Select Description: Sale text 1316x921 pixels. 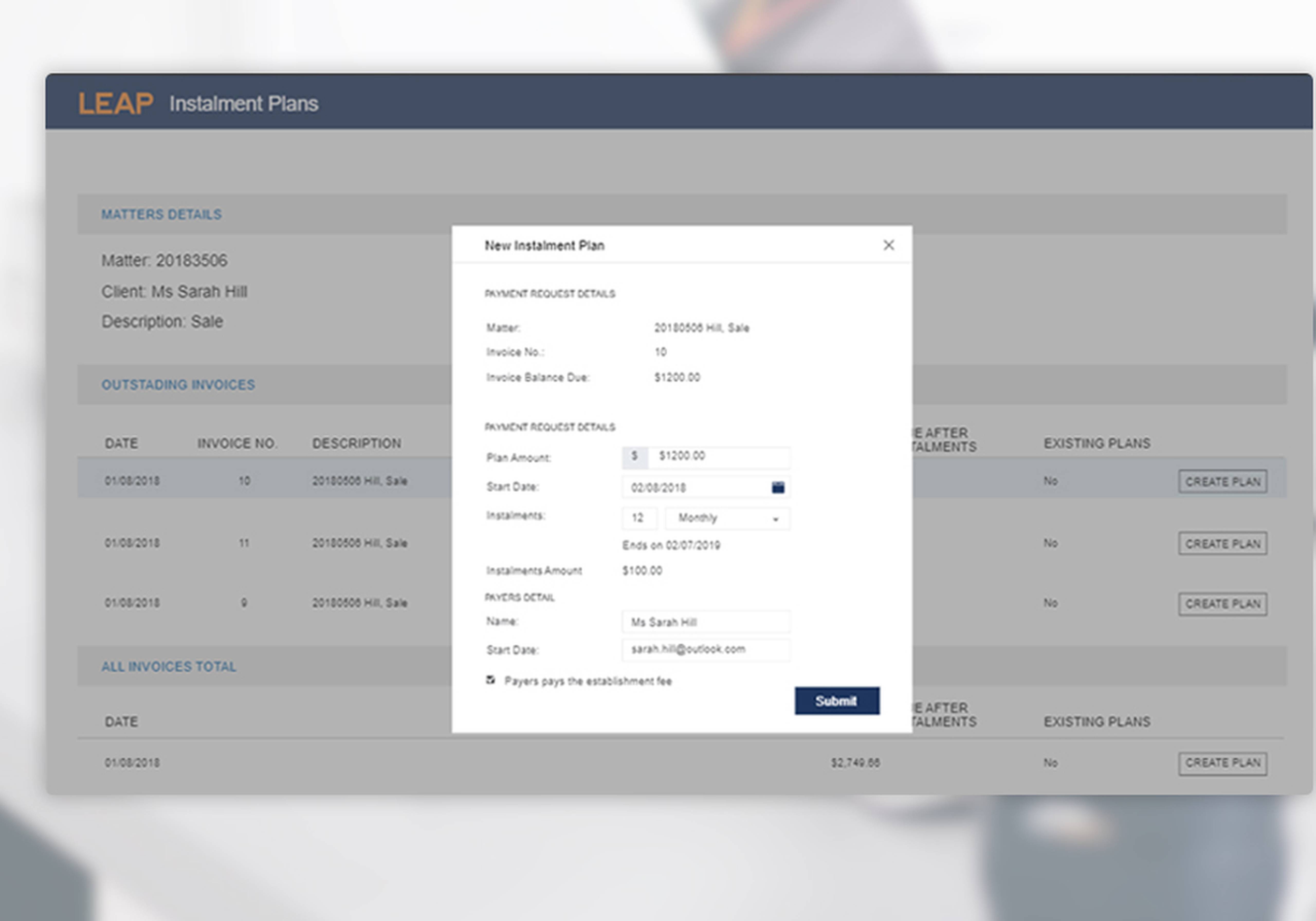point(162,321)
